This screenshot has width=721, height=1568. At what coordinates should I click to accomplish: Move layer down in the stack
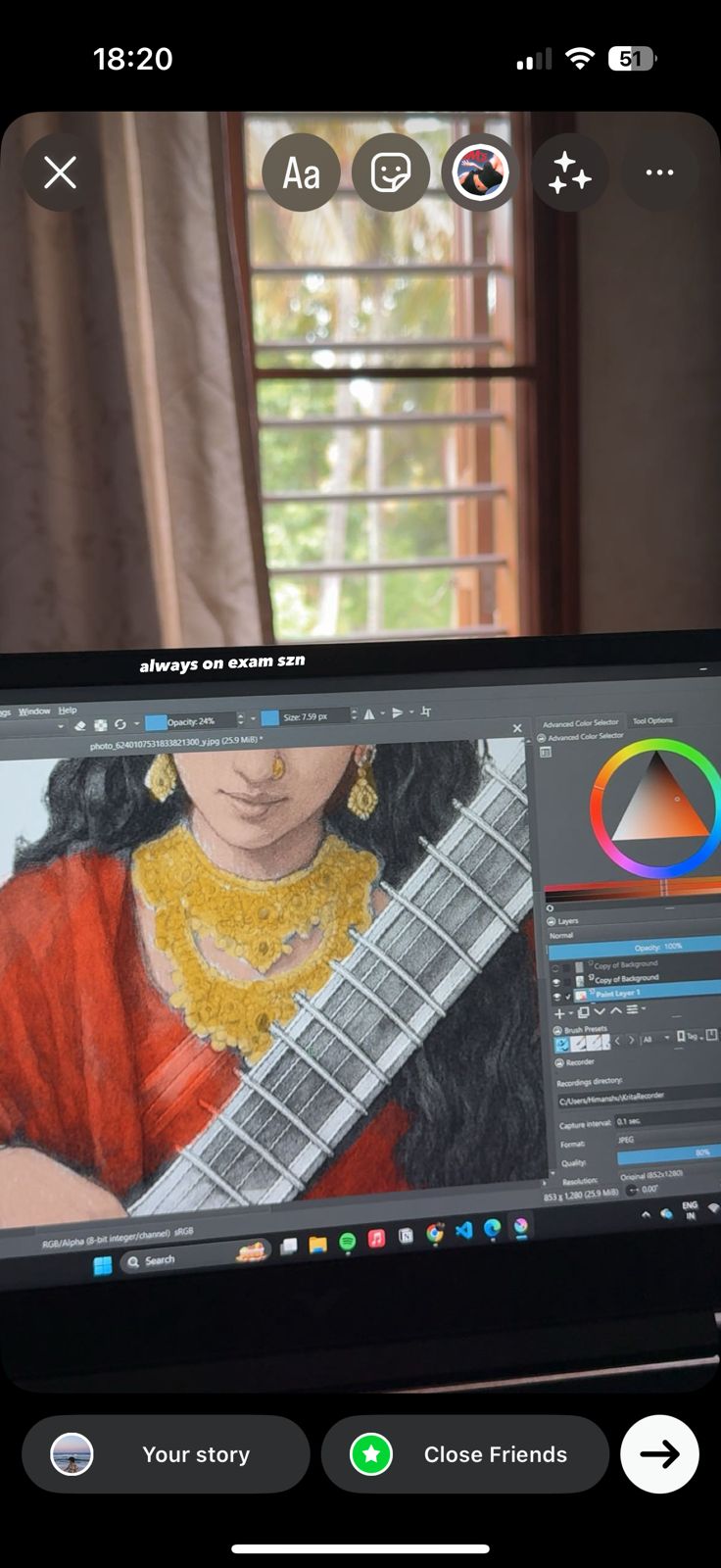coord(600,1011)
